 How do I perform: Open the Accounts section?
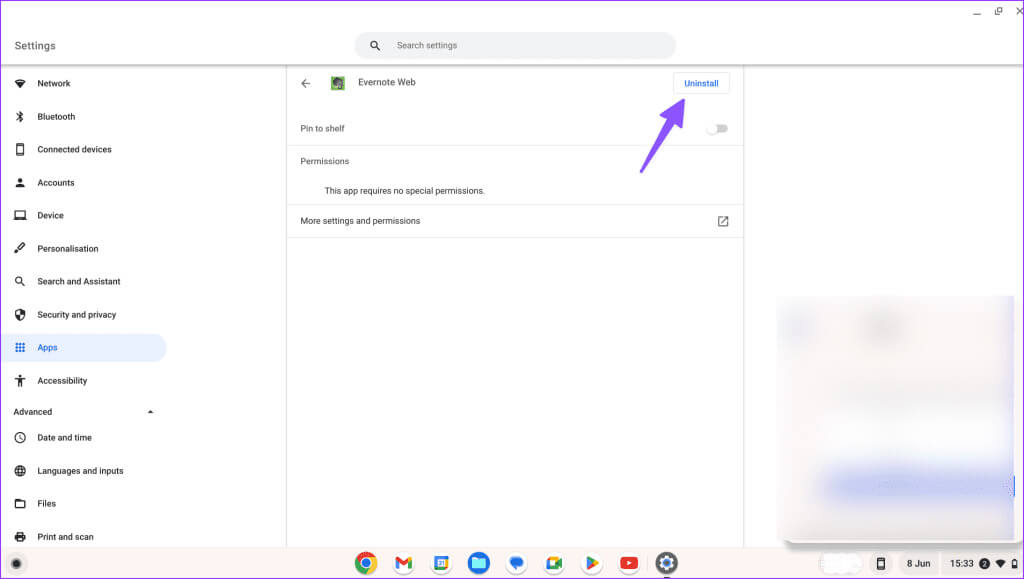click(x=56, y=183)
